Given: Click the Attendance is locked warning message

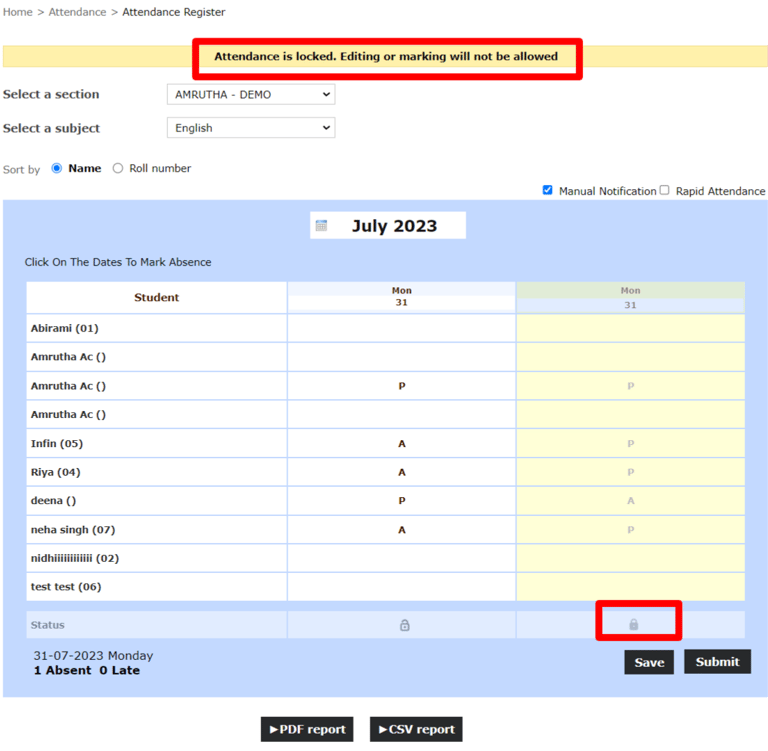Looking at the screenshot, I should (x=386, y=56).
